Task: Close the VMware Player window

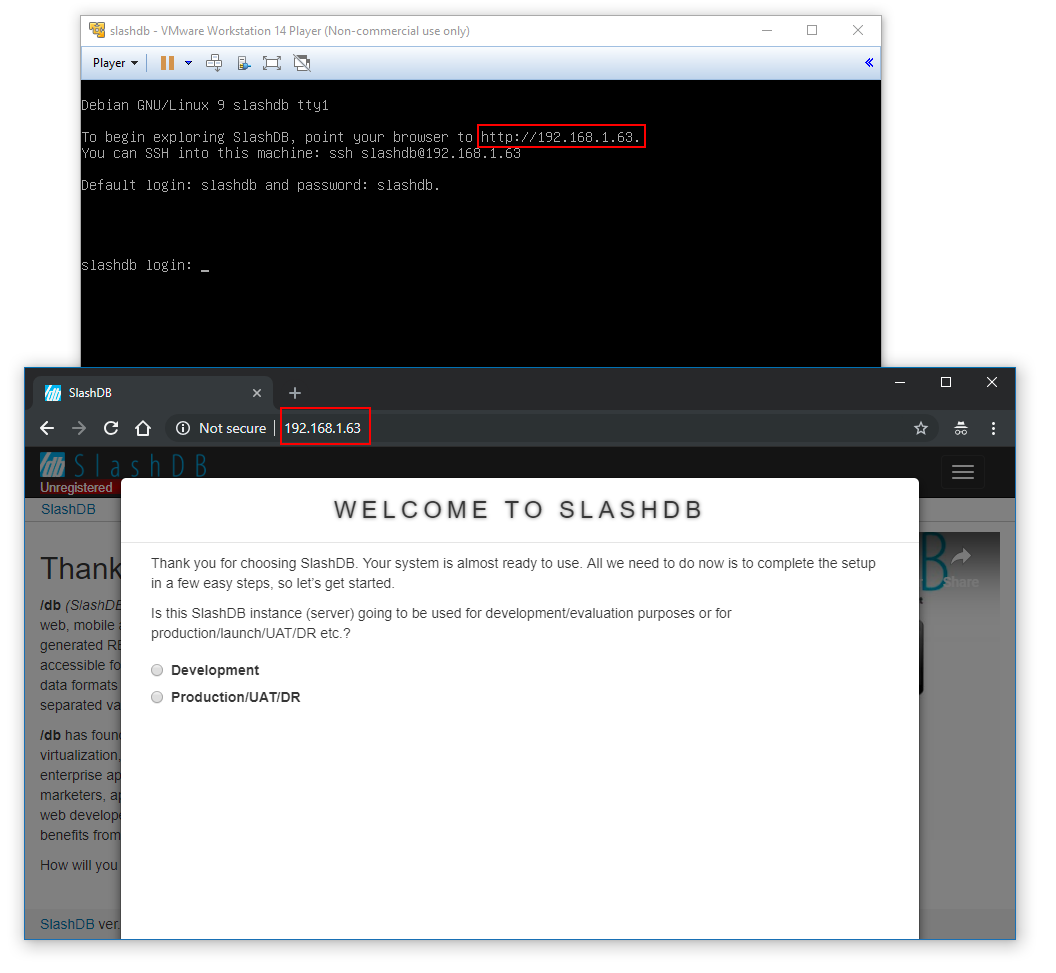Action: click(x=857, y=30)
